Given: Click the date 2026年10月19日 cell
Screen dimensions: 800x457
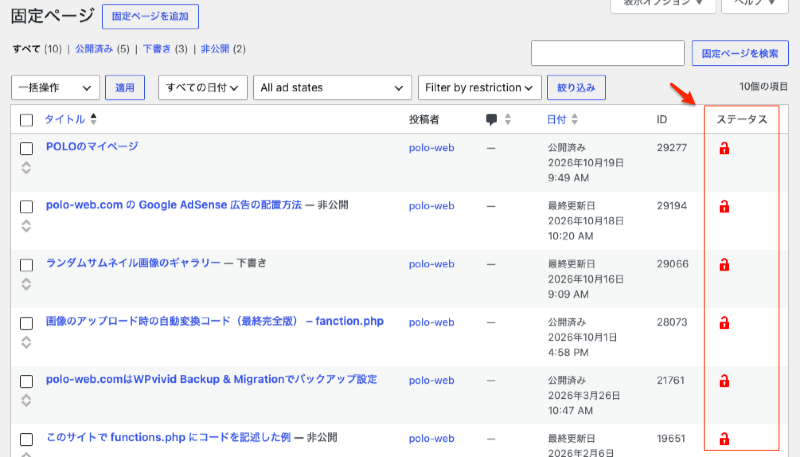Looking at the screenshot, I should coord(586,163).
